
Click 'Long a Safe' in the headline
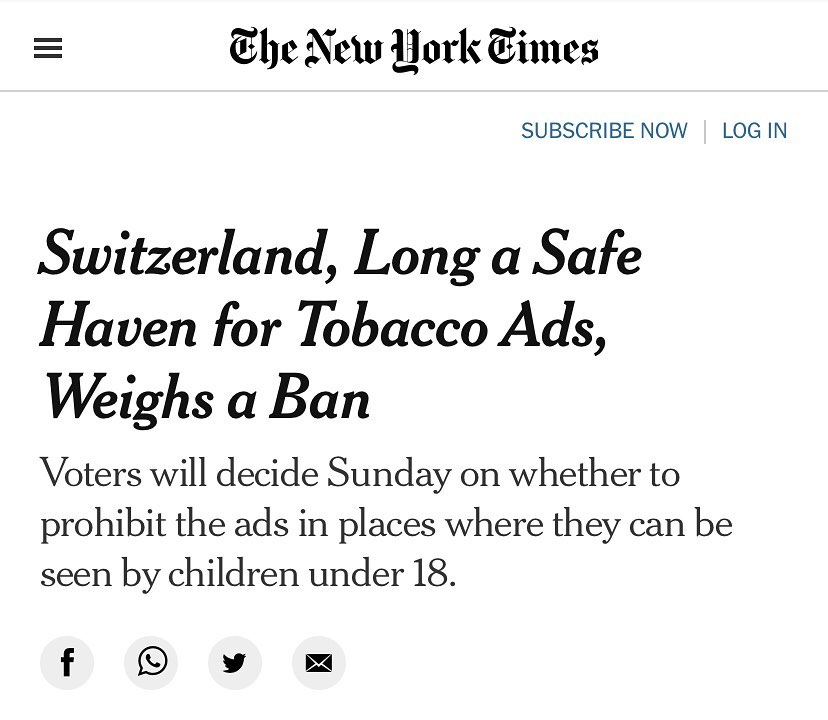click(x=497, y=256)
